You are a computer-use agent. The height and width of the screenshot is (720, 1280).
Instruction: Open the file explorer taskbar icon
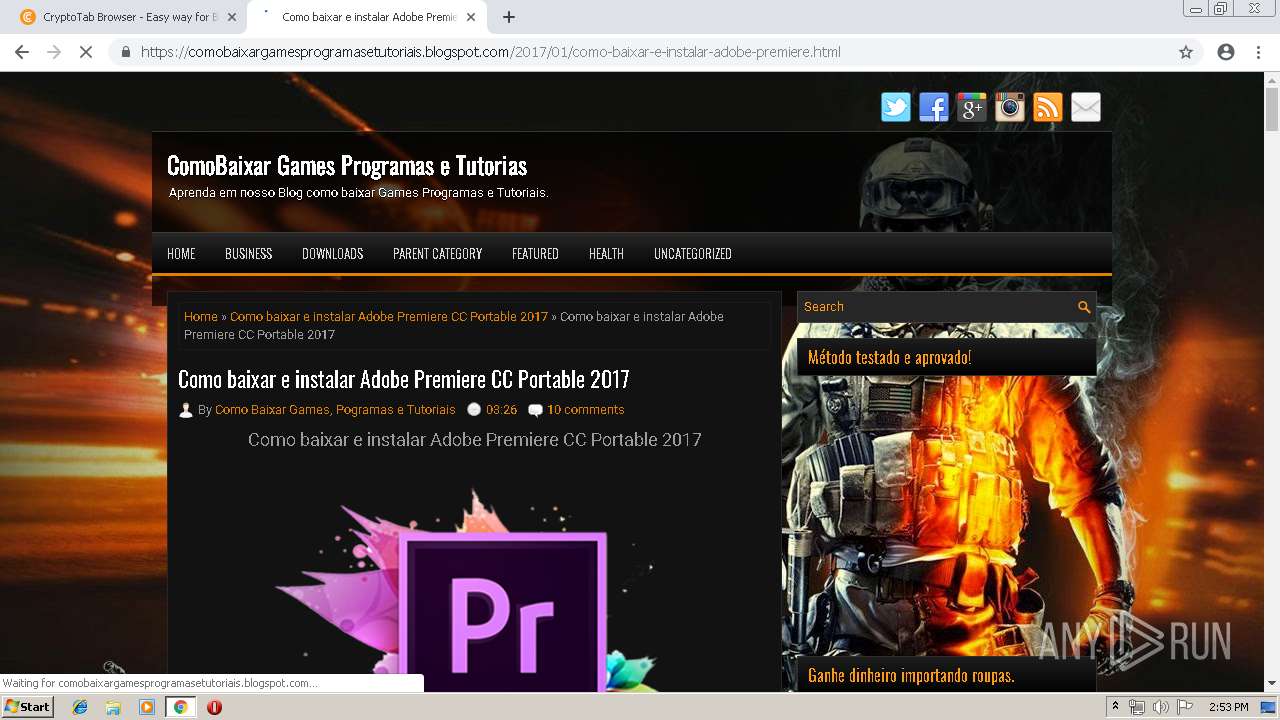(113, 707)
